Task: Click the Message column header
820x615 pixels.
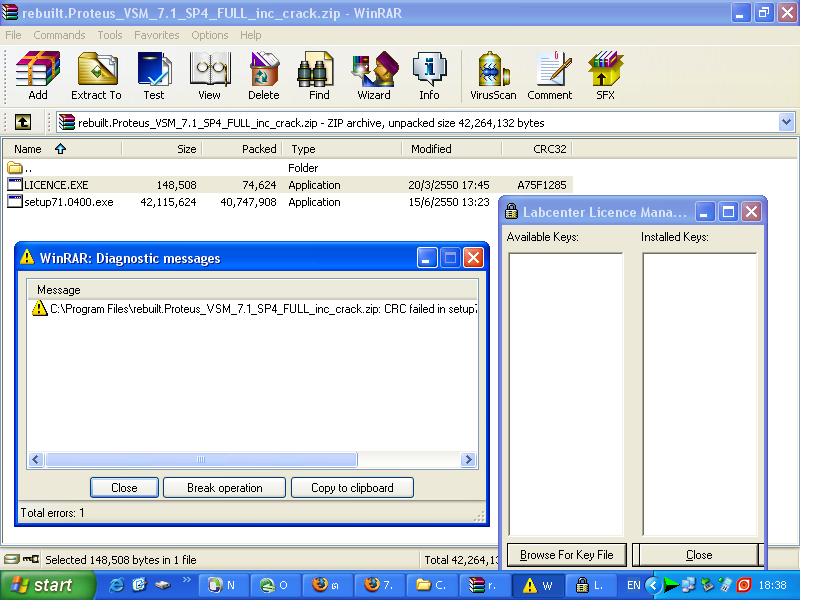Action: [x=253, y=290]
